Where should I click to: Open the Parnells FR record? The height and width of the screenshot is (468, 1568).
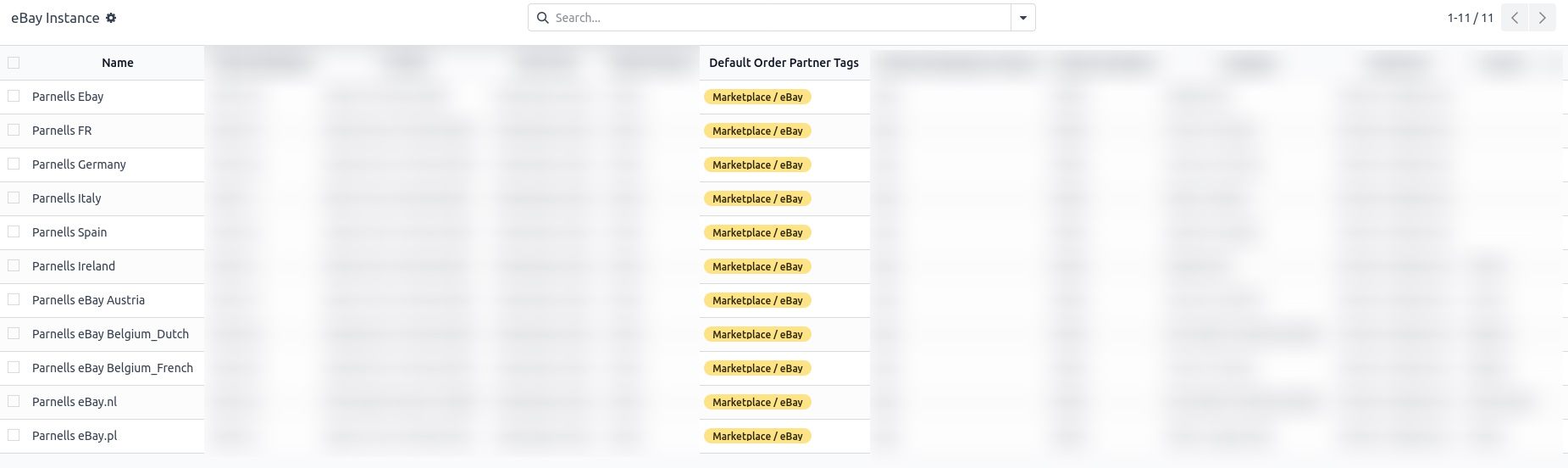tap(62, 131)
